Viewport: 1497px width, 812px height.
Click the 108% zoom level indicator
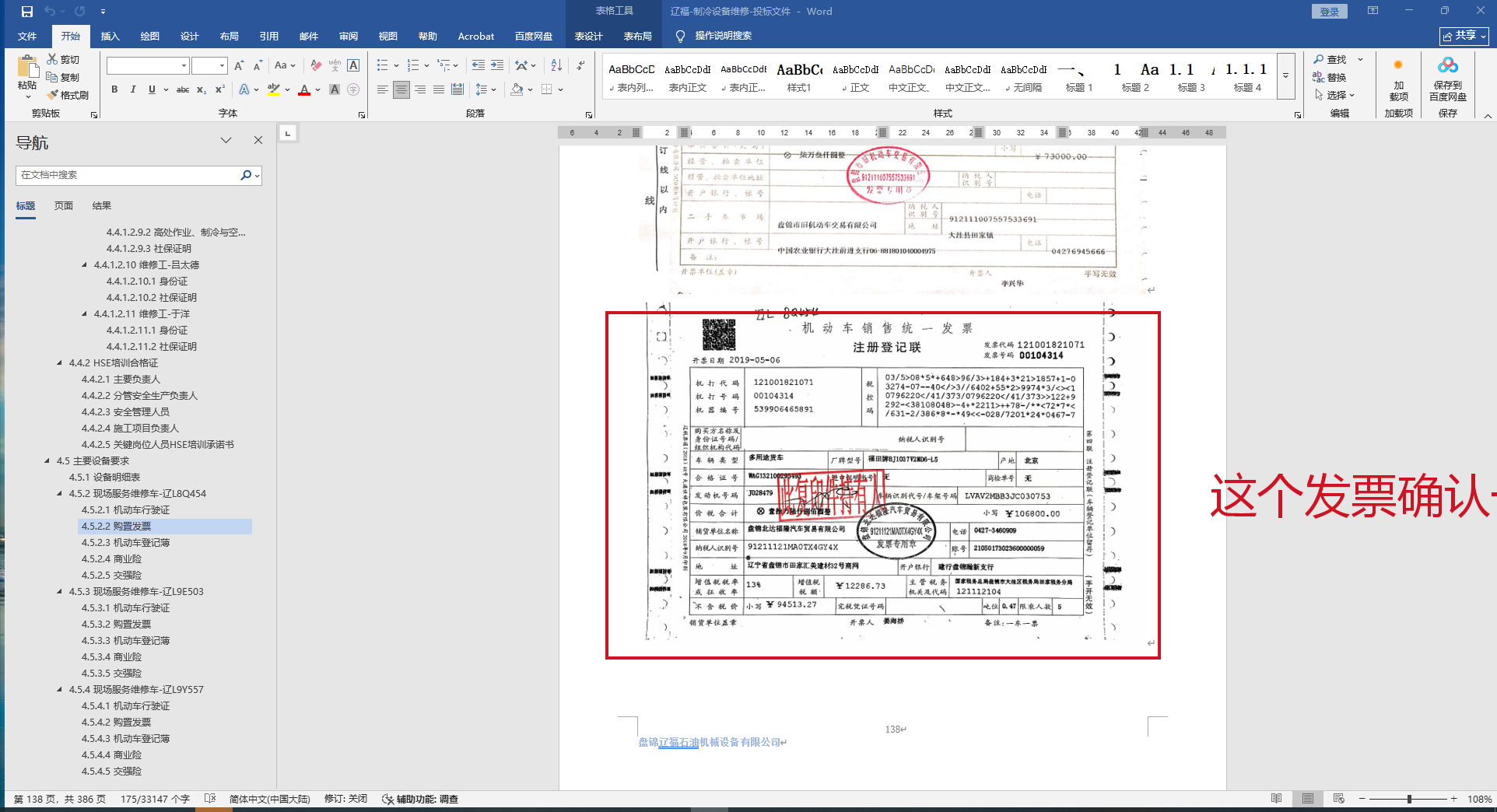pyautogui.click(x=1479, y=799)
